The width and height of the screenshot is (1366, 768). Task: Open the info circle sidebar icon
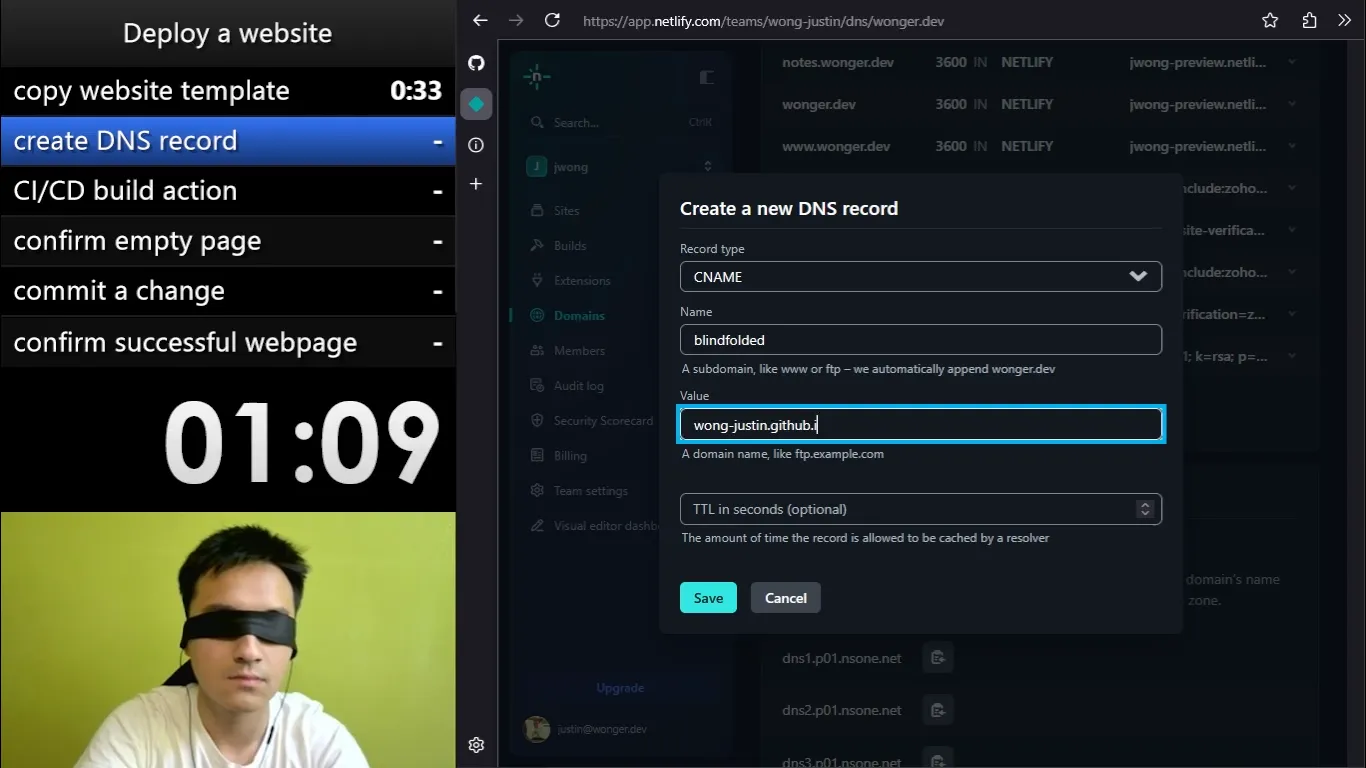(476, 145)
